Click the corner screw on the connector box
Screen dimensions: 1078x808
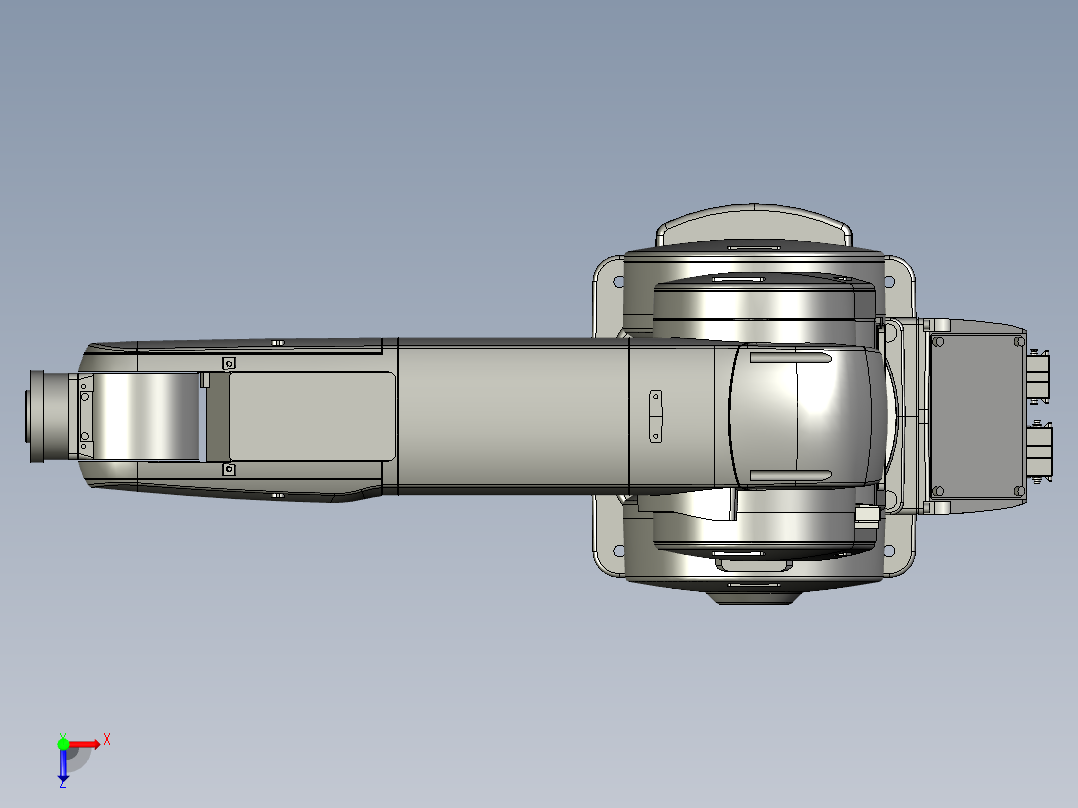click(x=938, y=341)
